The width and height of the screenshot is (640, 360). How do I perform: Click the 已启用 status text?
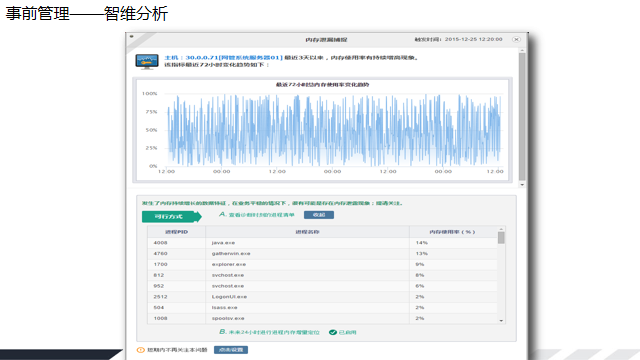coord(348,333)
